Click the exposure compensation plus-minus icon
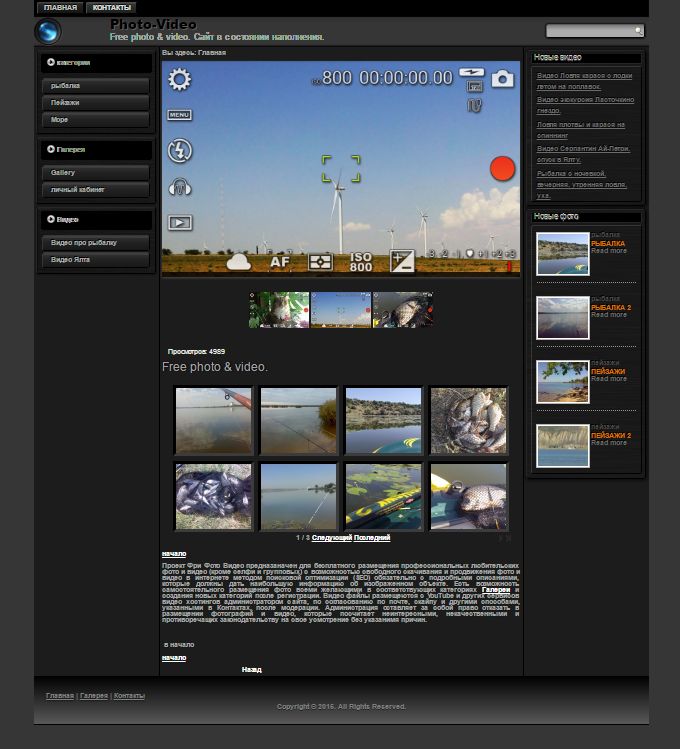 pyautogui.click(x=402, y=262)
